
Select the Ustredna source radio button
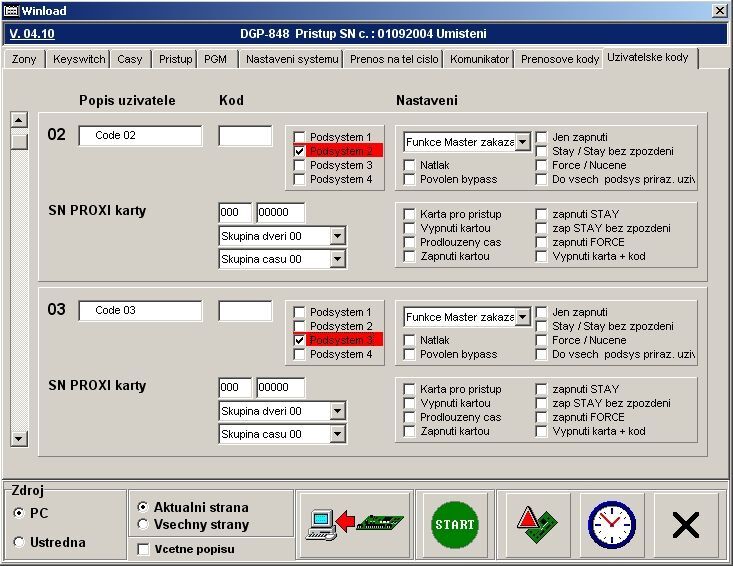20,542
